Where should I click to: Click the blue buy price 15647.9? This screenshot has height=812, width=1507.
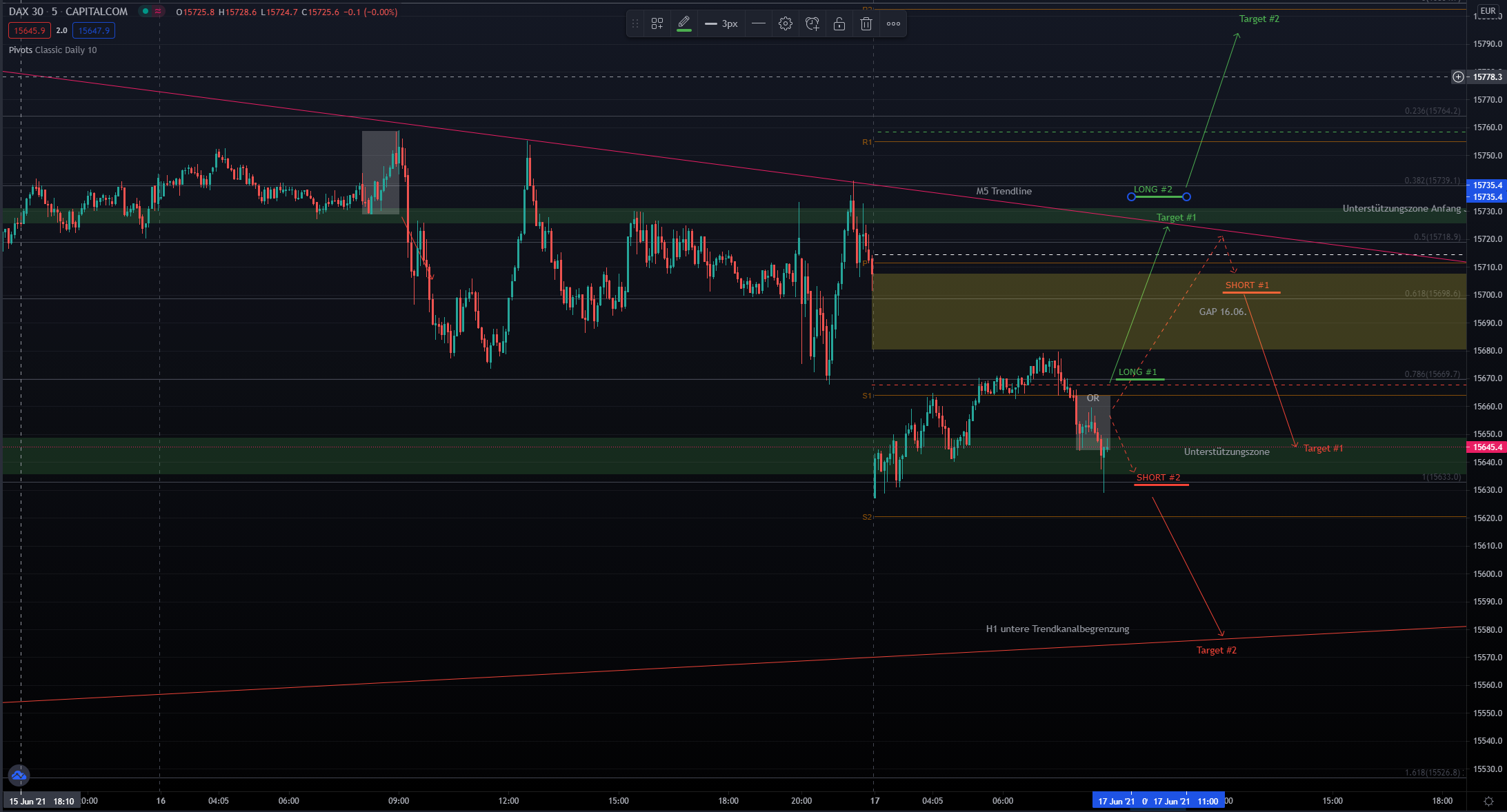[94, 30]
